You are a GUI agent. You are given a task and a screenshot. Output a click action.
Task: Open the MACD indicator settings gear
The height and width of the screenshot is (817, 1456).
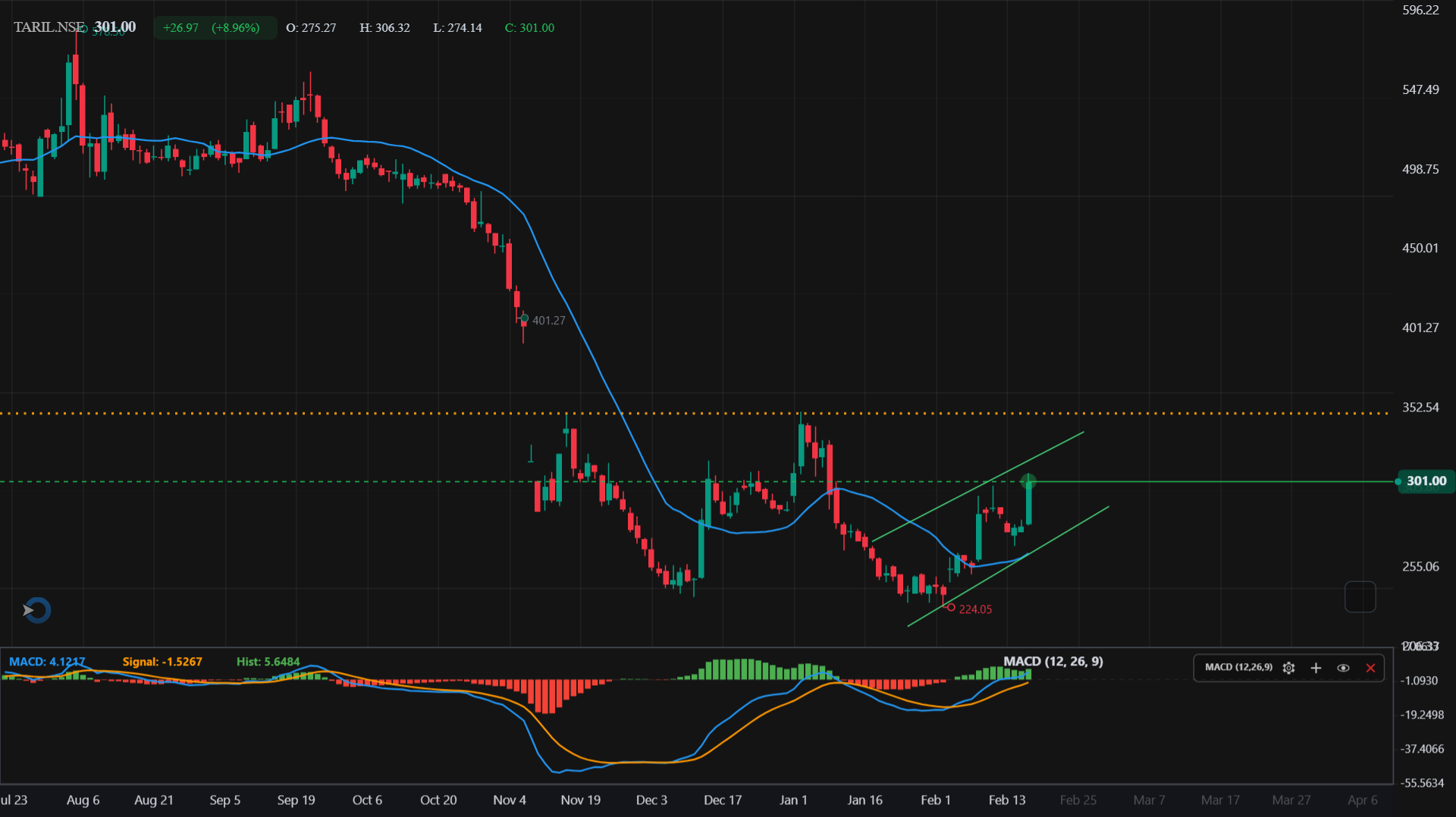(x=1288, y=668)
